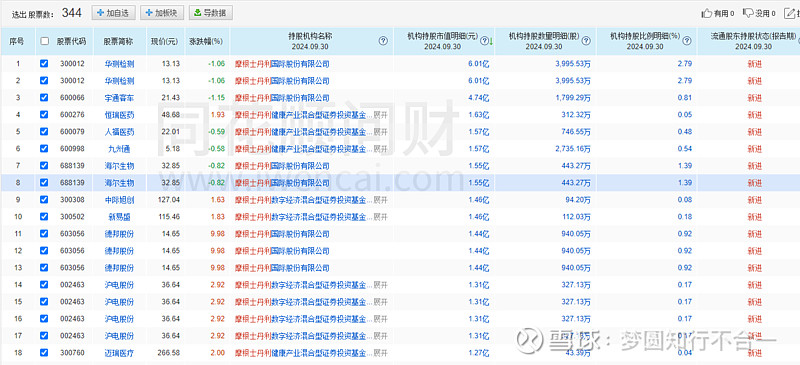Expand 展开 in the 迈瑞医疗 row

click(381, 353)
